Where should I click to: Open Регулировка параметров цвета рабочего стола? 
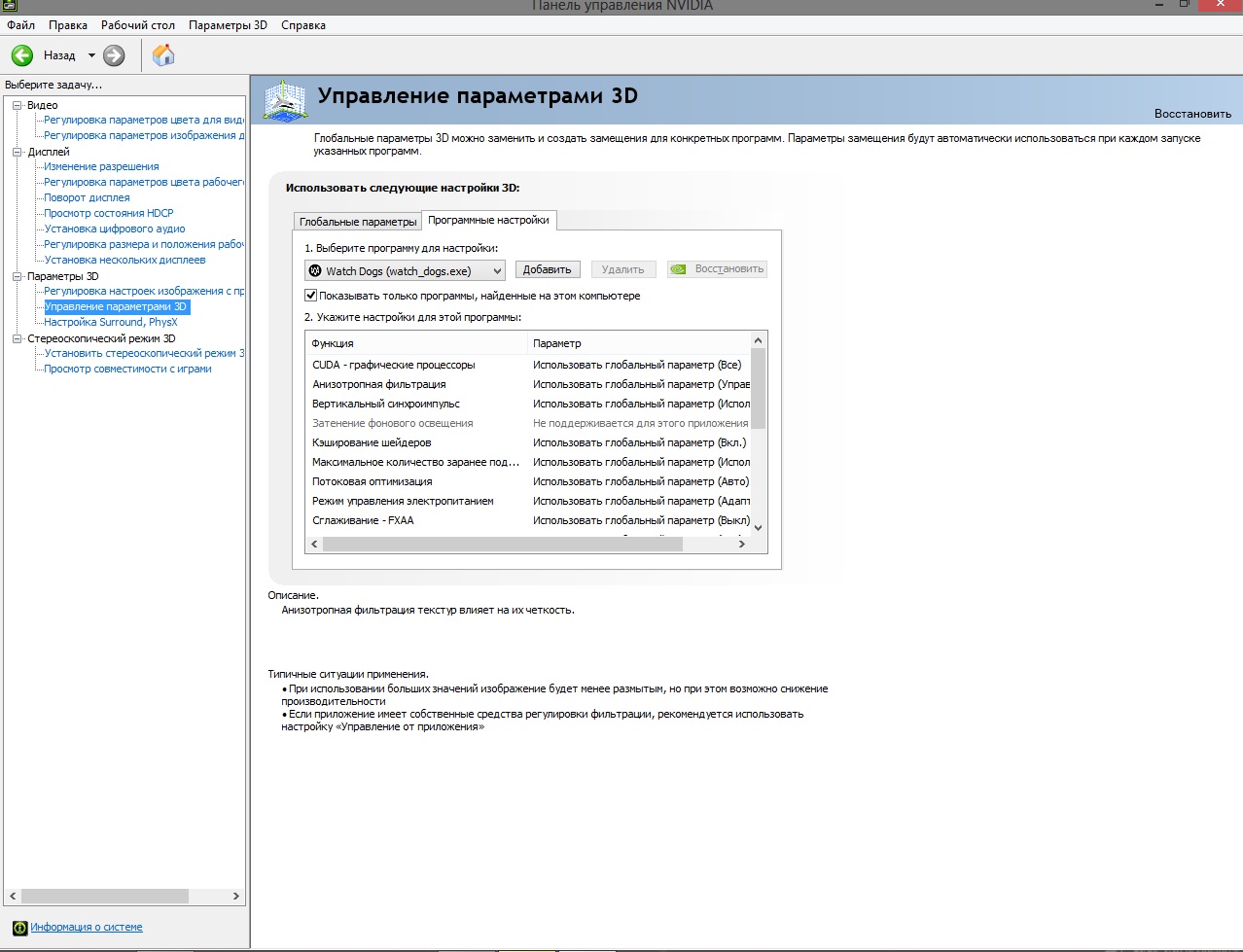[x=144, y=183]
